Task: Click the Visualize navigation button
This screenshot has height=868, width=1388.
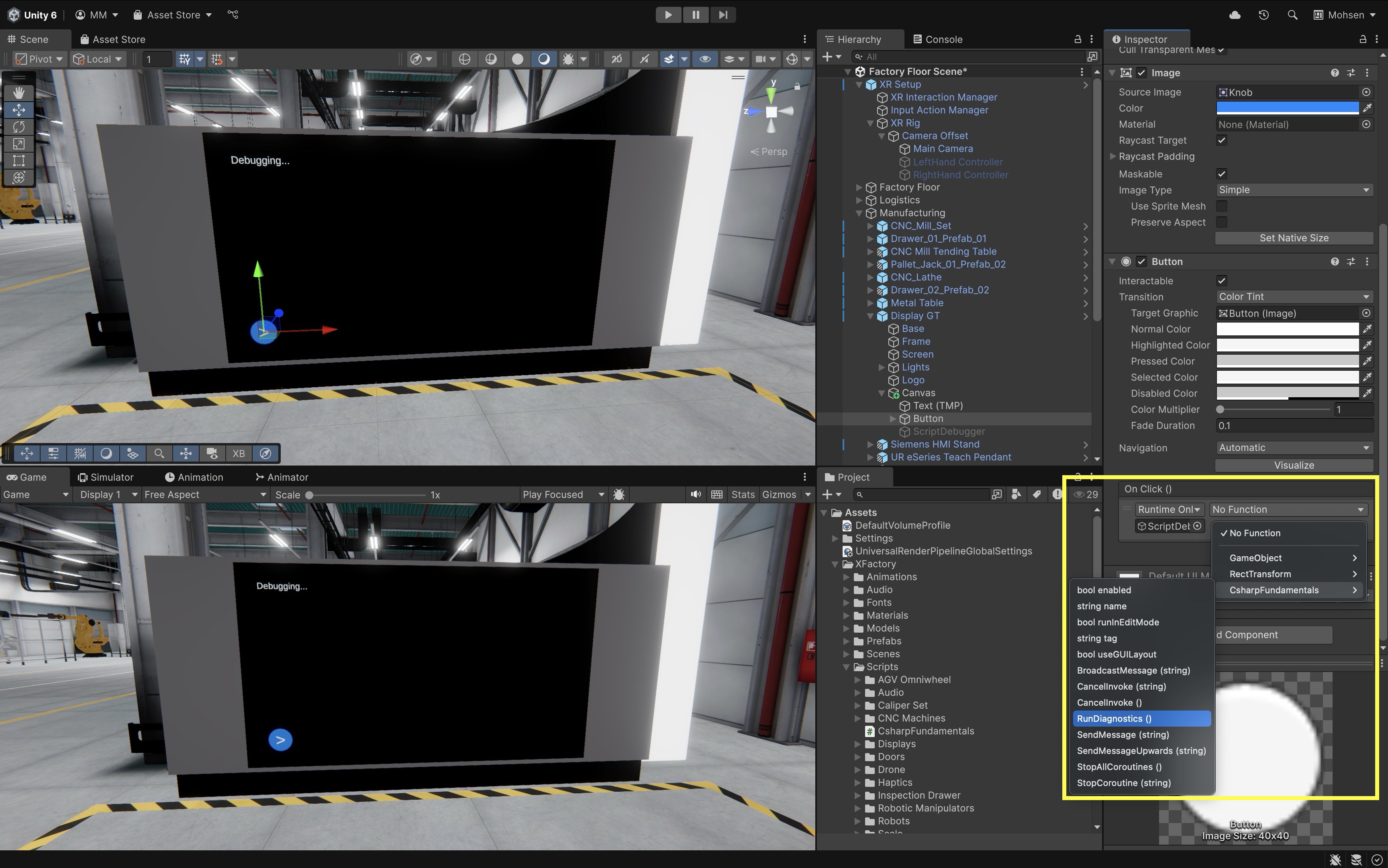Action: click(1294, 465)
